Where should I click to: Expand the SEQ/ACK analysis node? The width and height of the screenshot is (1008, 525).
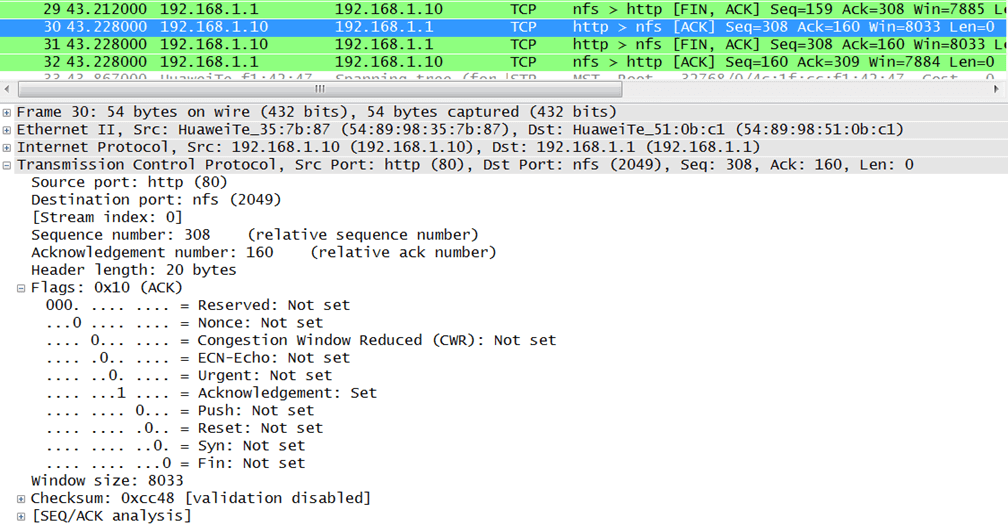(x=22, y=516)
